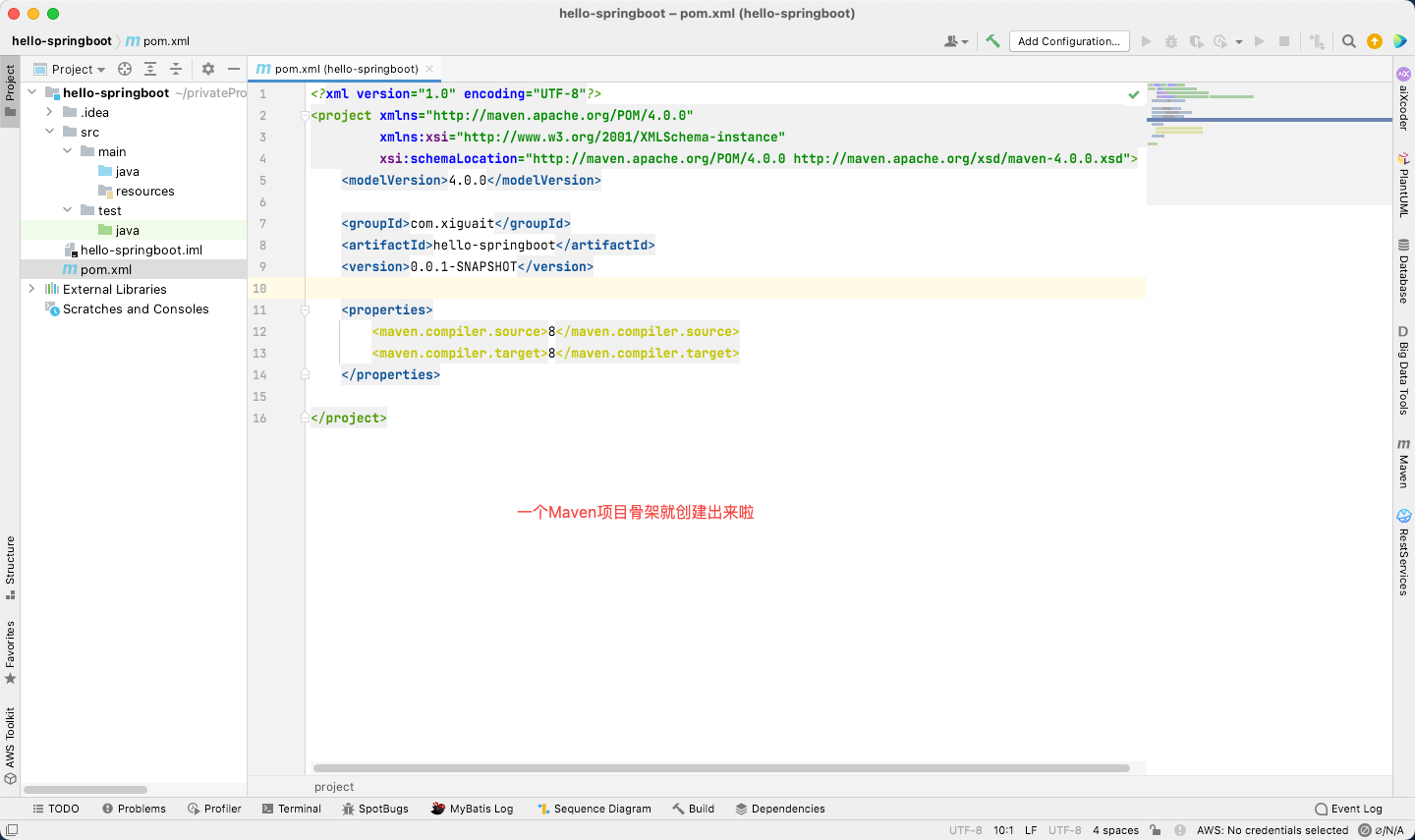Toggle the Database right panel

tap(1404, 271)
